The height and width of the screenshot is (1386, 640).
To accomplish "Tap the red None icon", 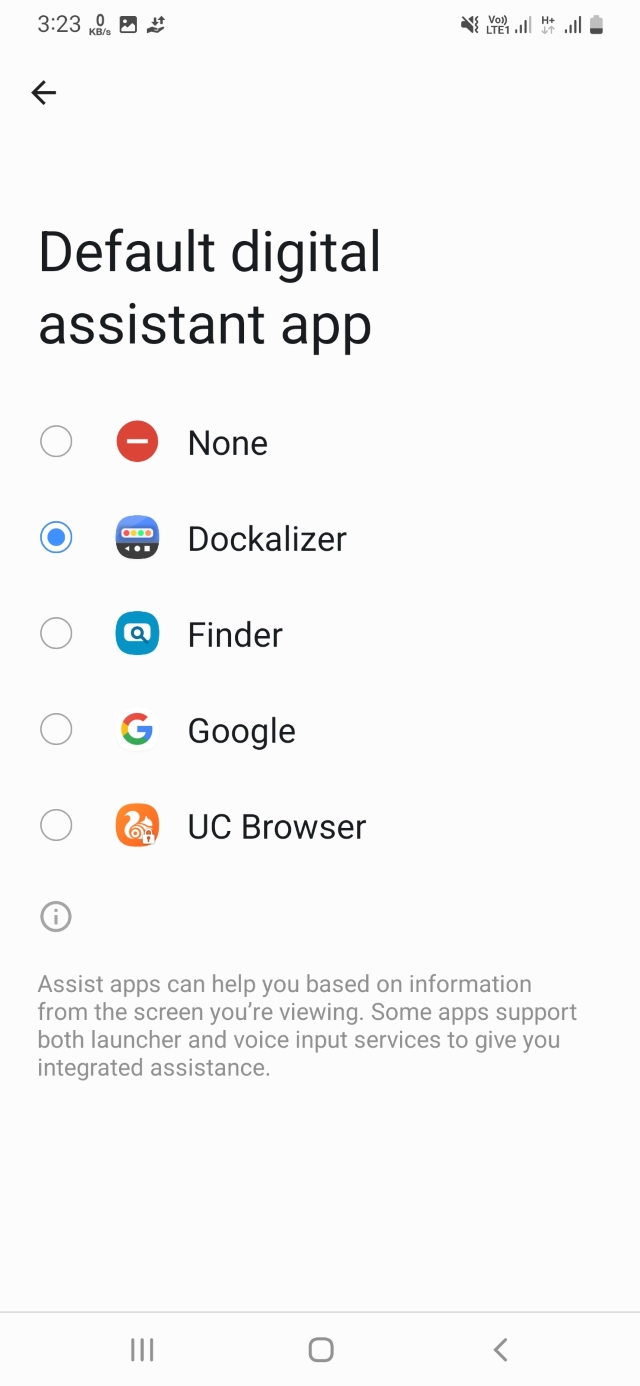I will [137, 442].
